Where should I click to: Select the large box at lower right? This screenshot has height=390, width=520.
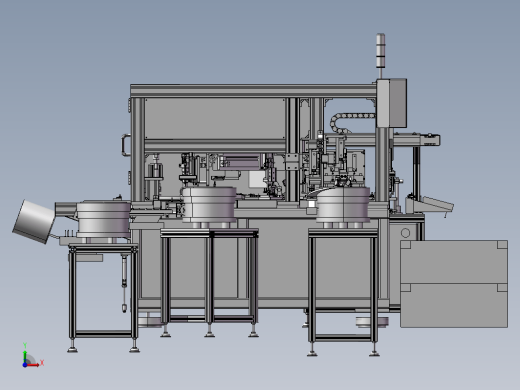(x=454, y=284)
